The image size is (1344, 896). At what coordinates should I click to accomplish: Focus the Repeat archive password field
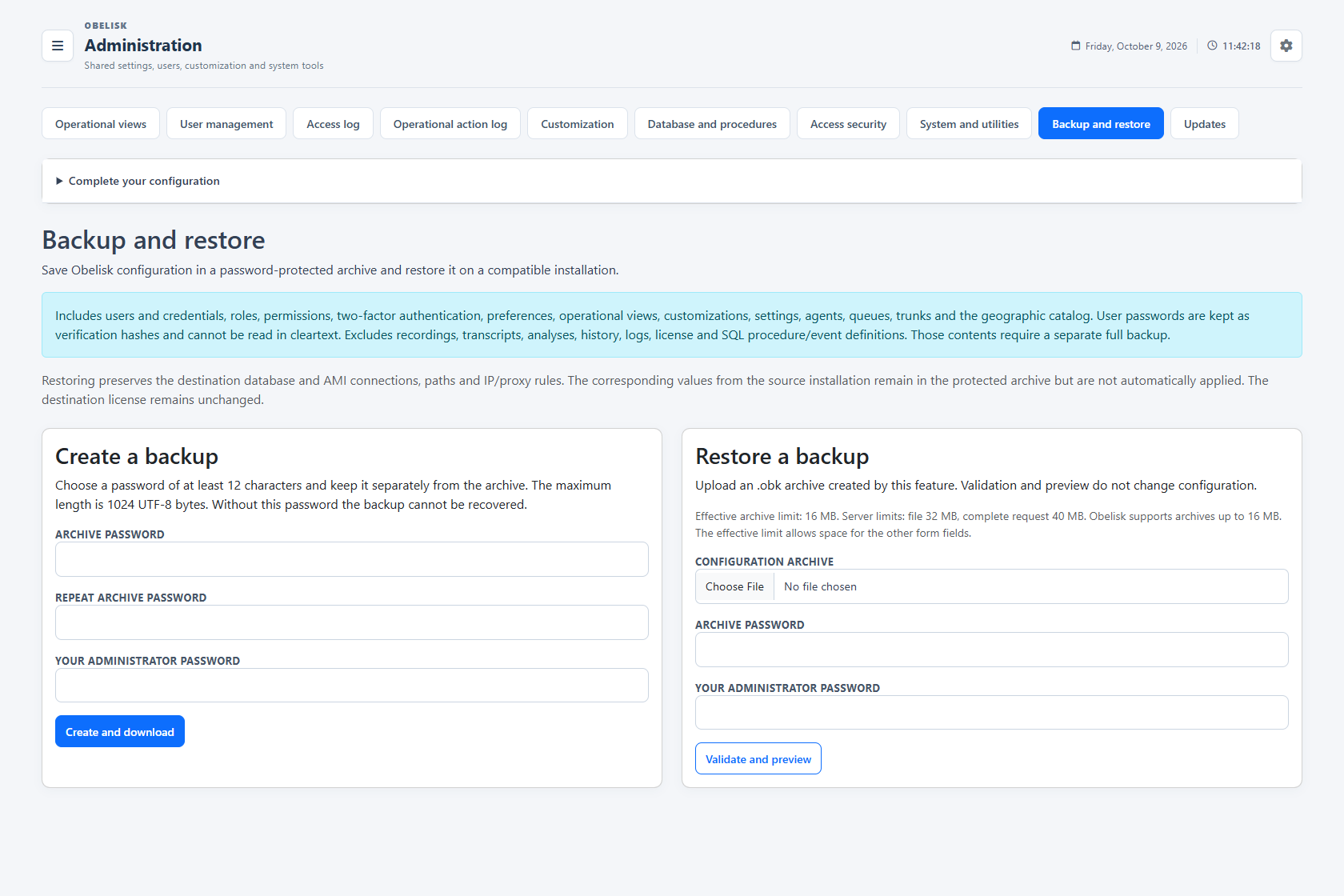tap(352, 622)
